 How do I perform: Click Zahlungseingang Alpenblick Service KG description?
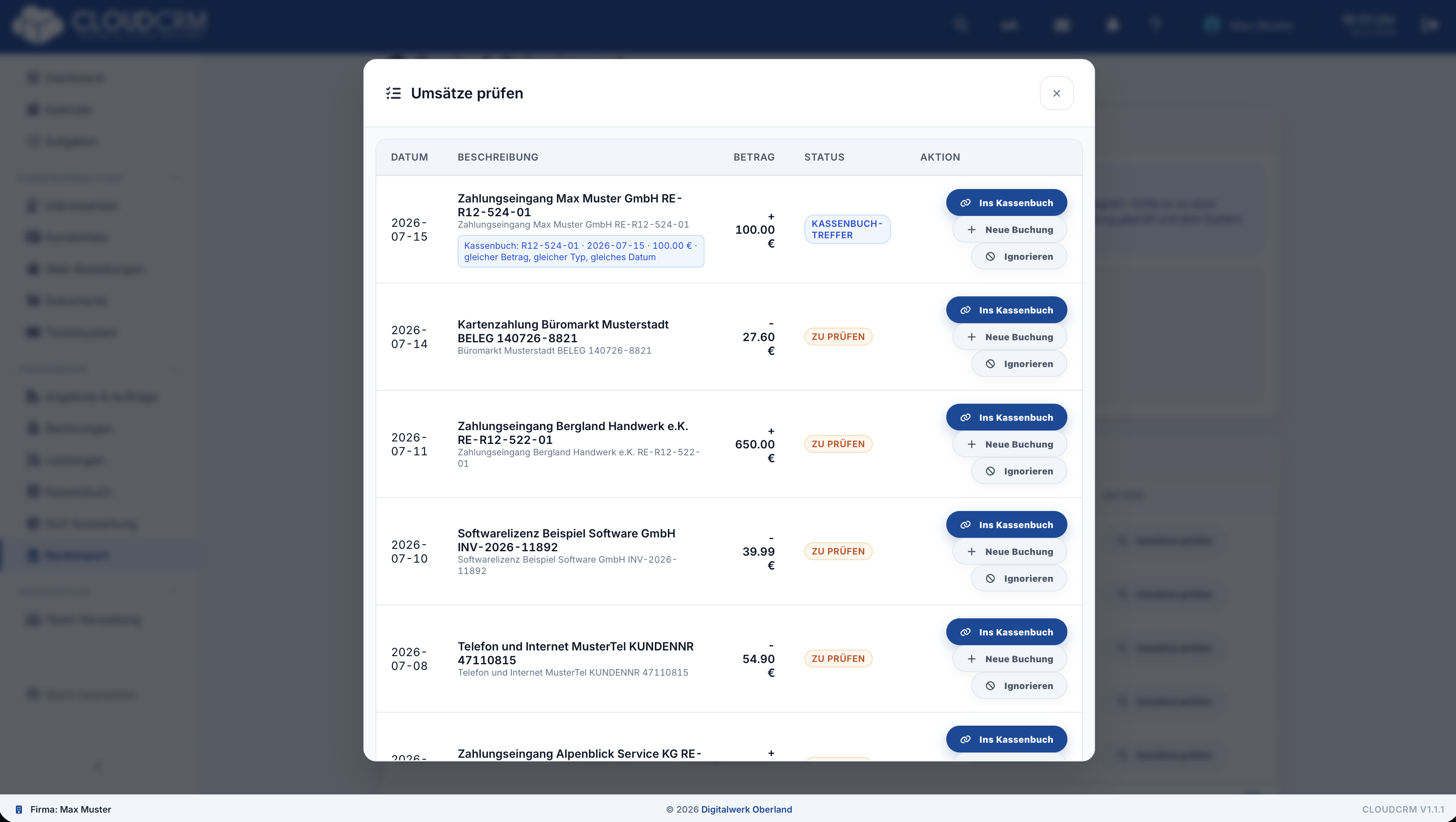[579, 754]
